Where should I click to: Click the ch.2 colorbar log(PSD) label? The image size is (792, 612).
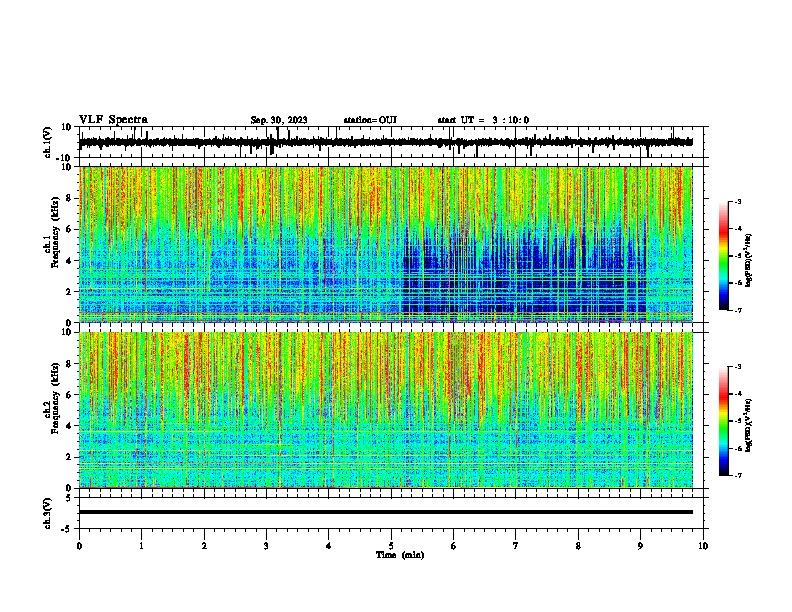pyautogui.click(x=749, y=425)
